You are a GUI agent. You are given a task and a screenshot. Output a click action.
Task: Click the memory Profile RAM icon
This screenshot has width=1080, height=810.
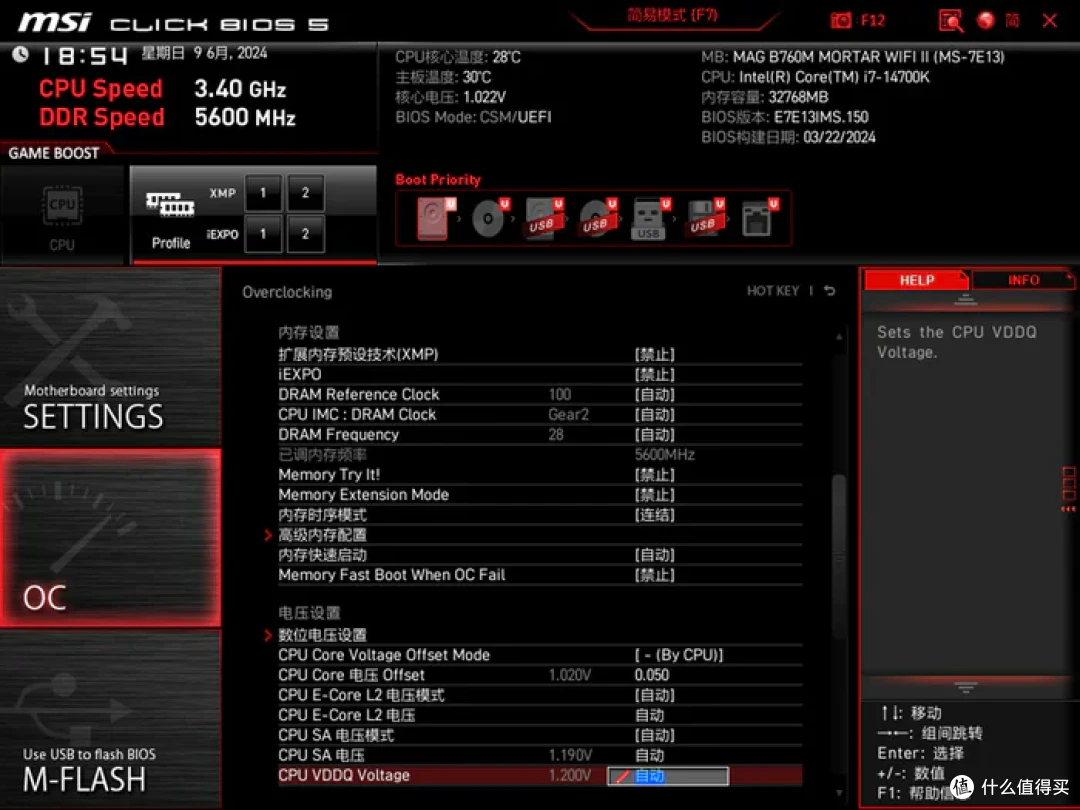170,205
